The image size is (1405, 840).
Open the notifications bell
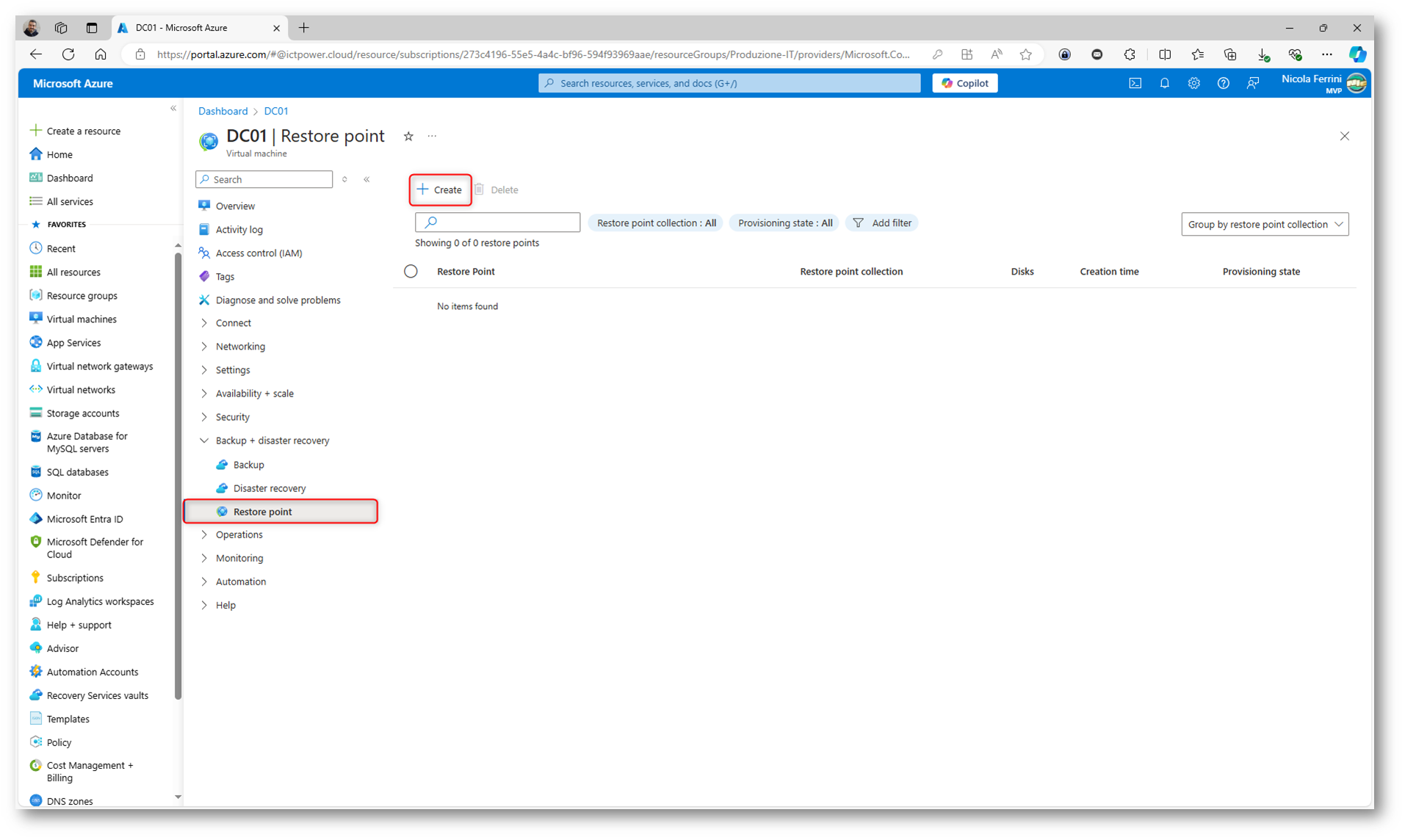pyautogui.click(x=1164, y=84)
